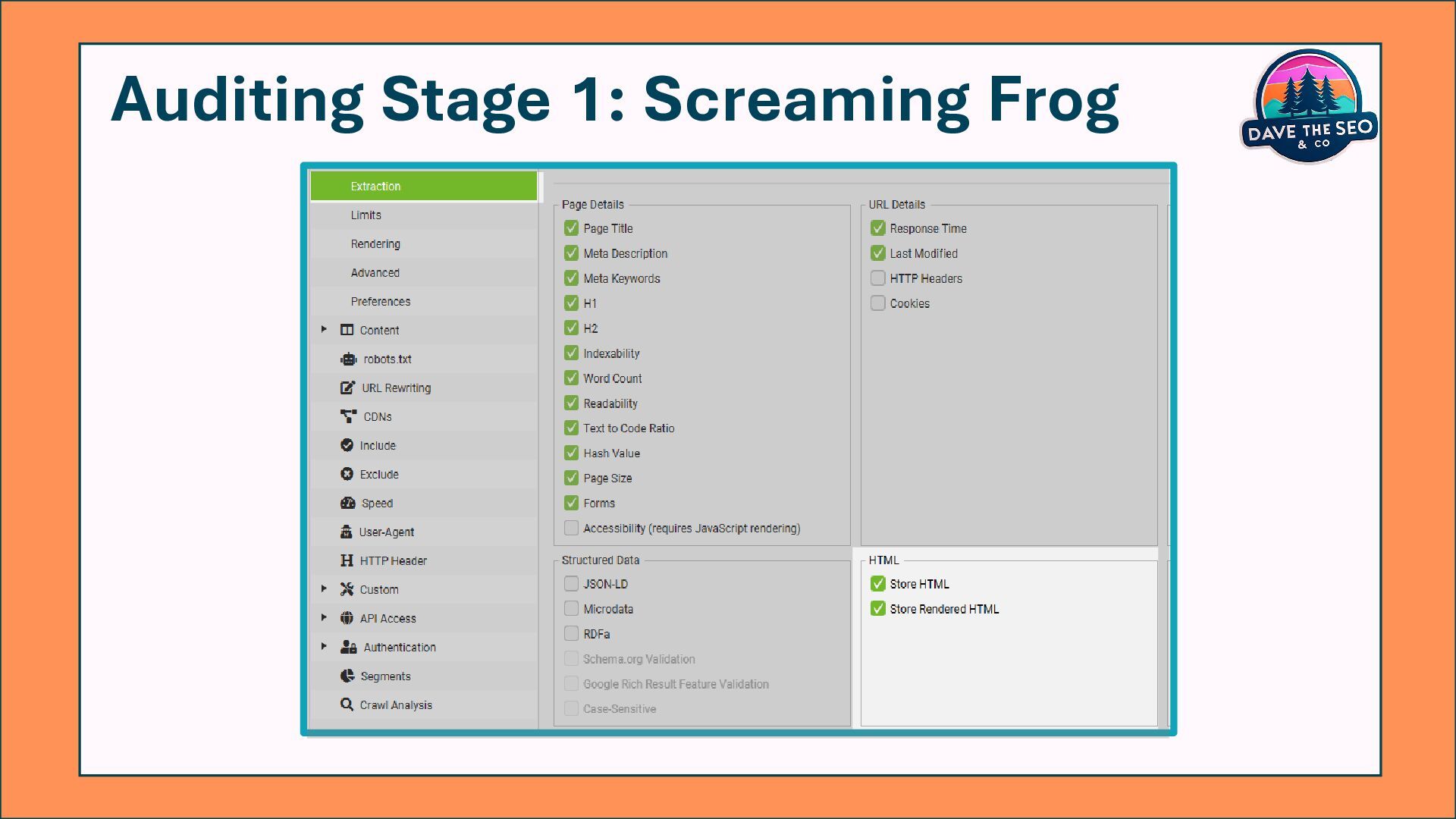
Task: Select the URL Rewriting pencil icon
Action: 347,388
